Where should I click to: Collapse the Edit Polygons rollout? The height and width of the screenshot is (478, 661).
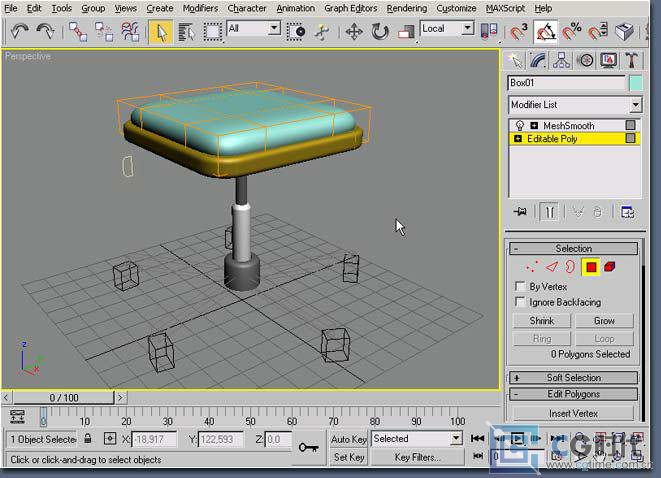(x=573, y=394)
